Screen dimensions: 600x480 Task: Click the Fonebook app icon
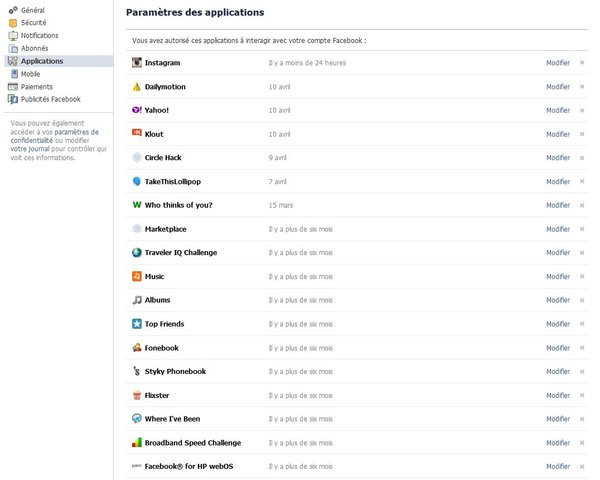(x=137, y=348)
